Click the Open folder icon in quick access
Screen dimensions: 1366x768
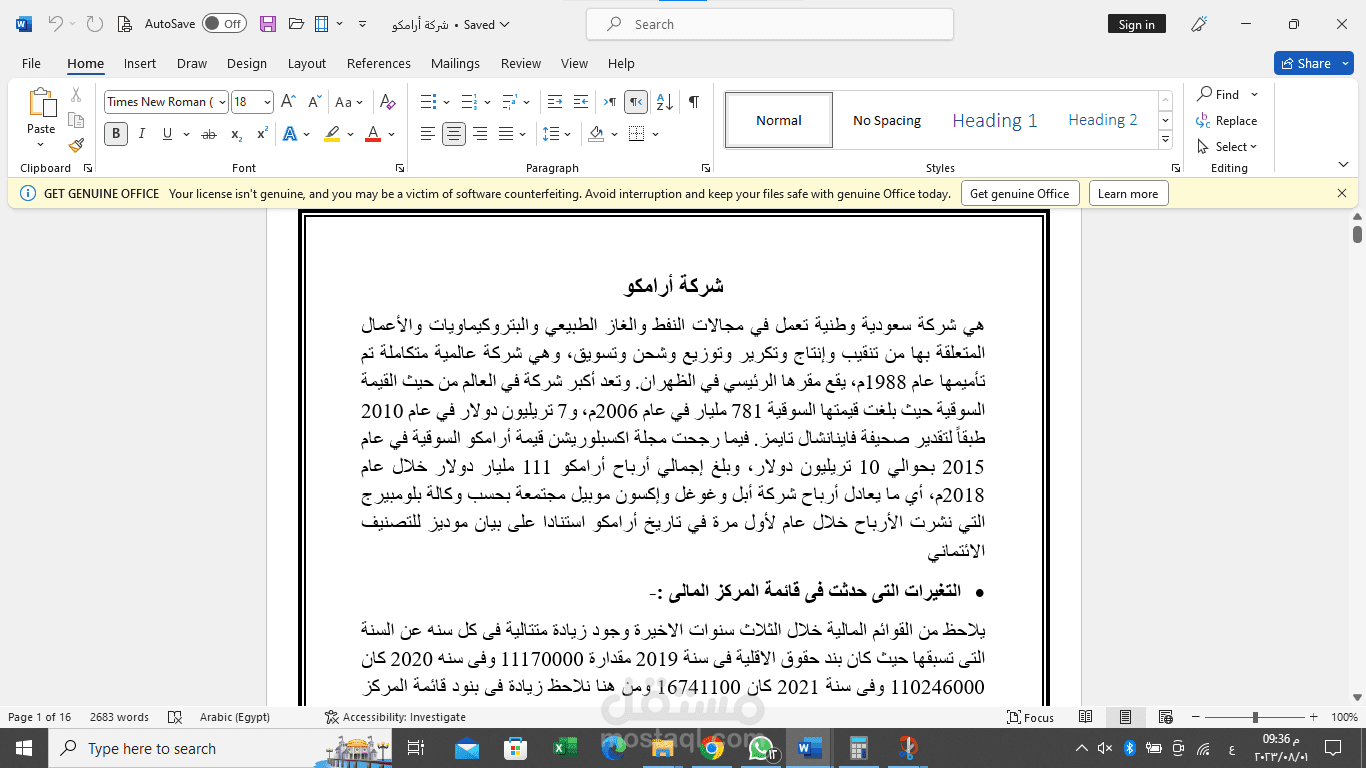point(296,24)
